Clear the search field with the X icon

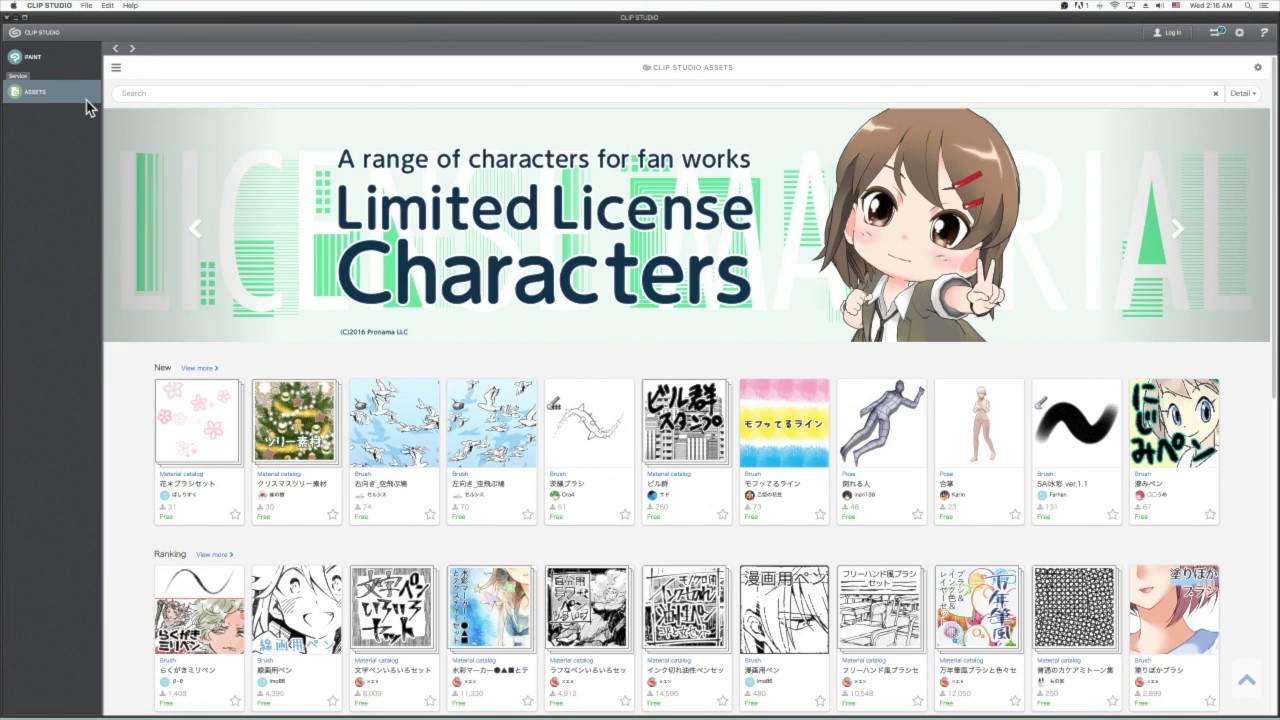tap(1216, 94)
